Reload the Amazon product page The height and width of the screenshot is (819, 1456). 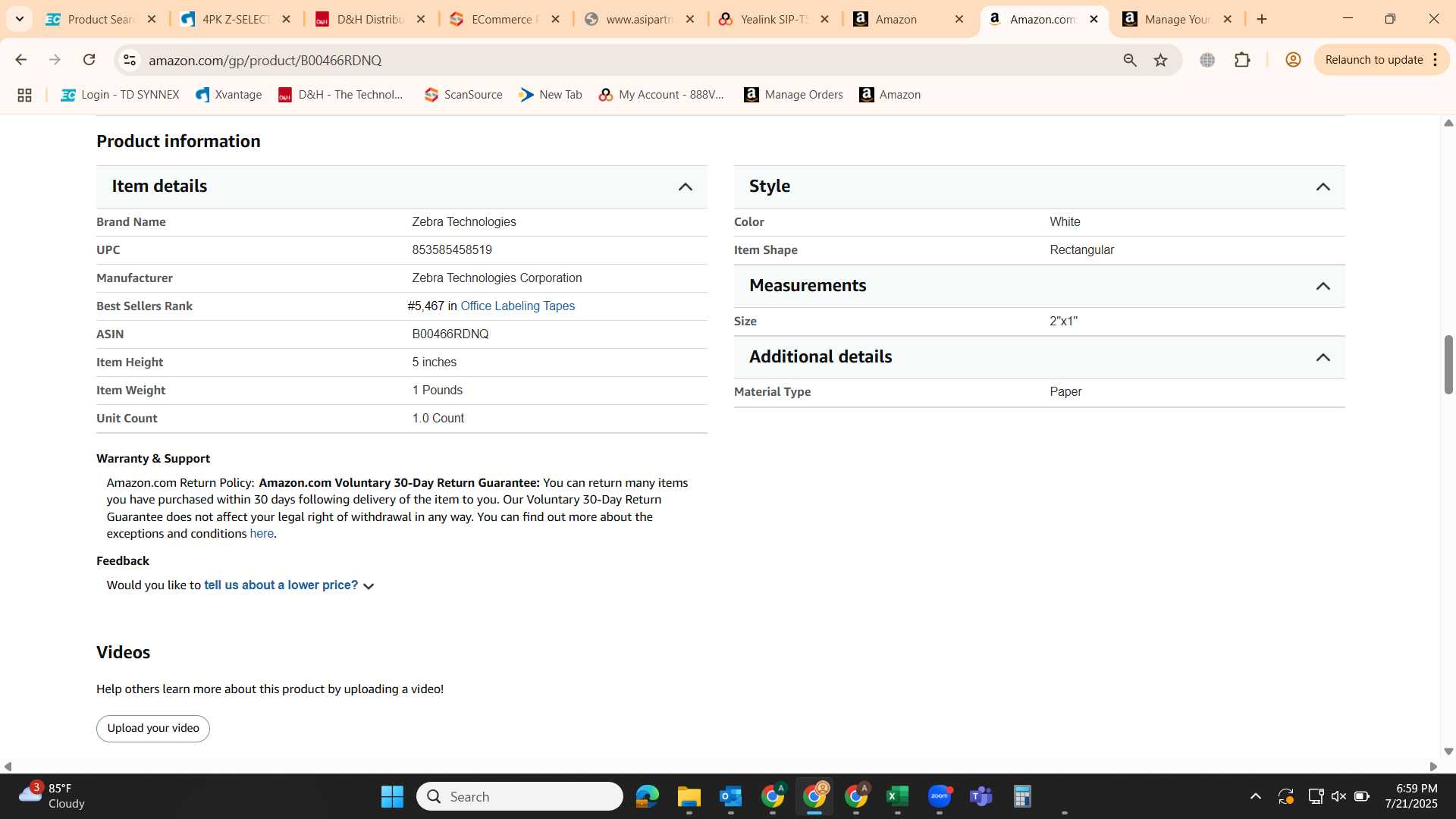(89, 60)
